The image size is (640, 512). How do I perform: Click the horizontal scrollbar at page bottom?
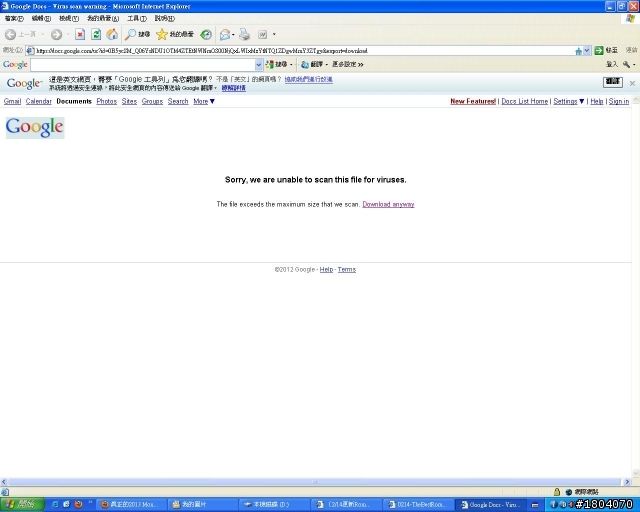(x=314, y=482)
